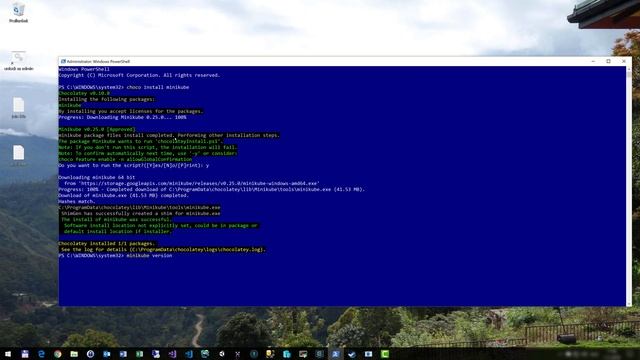
Task: Click the PowerShell vertical scrollbar
Action: [629, 186]
